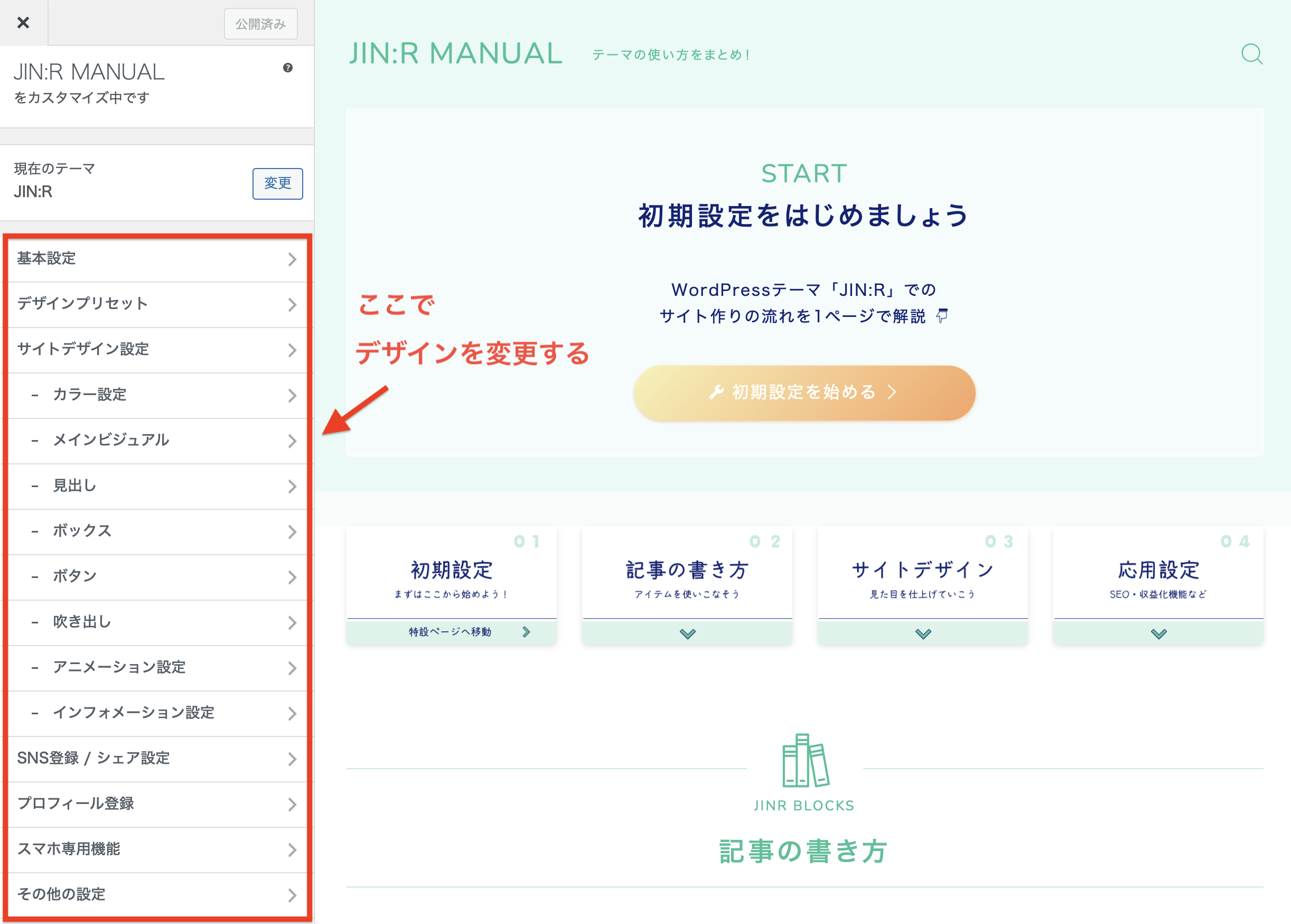Expand the サイトデザイン card chevron
Image resolution: width=1291 pixels, height=924 pixels.
pos(923,633)
